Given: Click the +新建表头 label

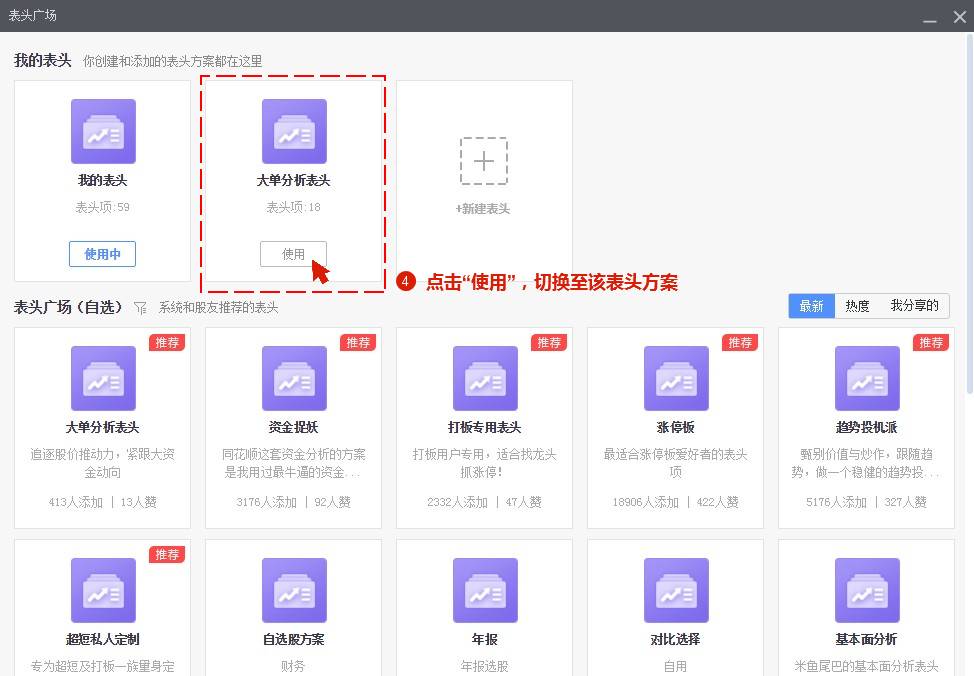Looking at the screenshot, I should pos(483,209).
